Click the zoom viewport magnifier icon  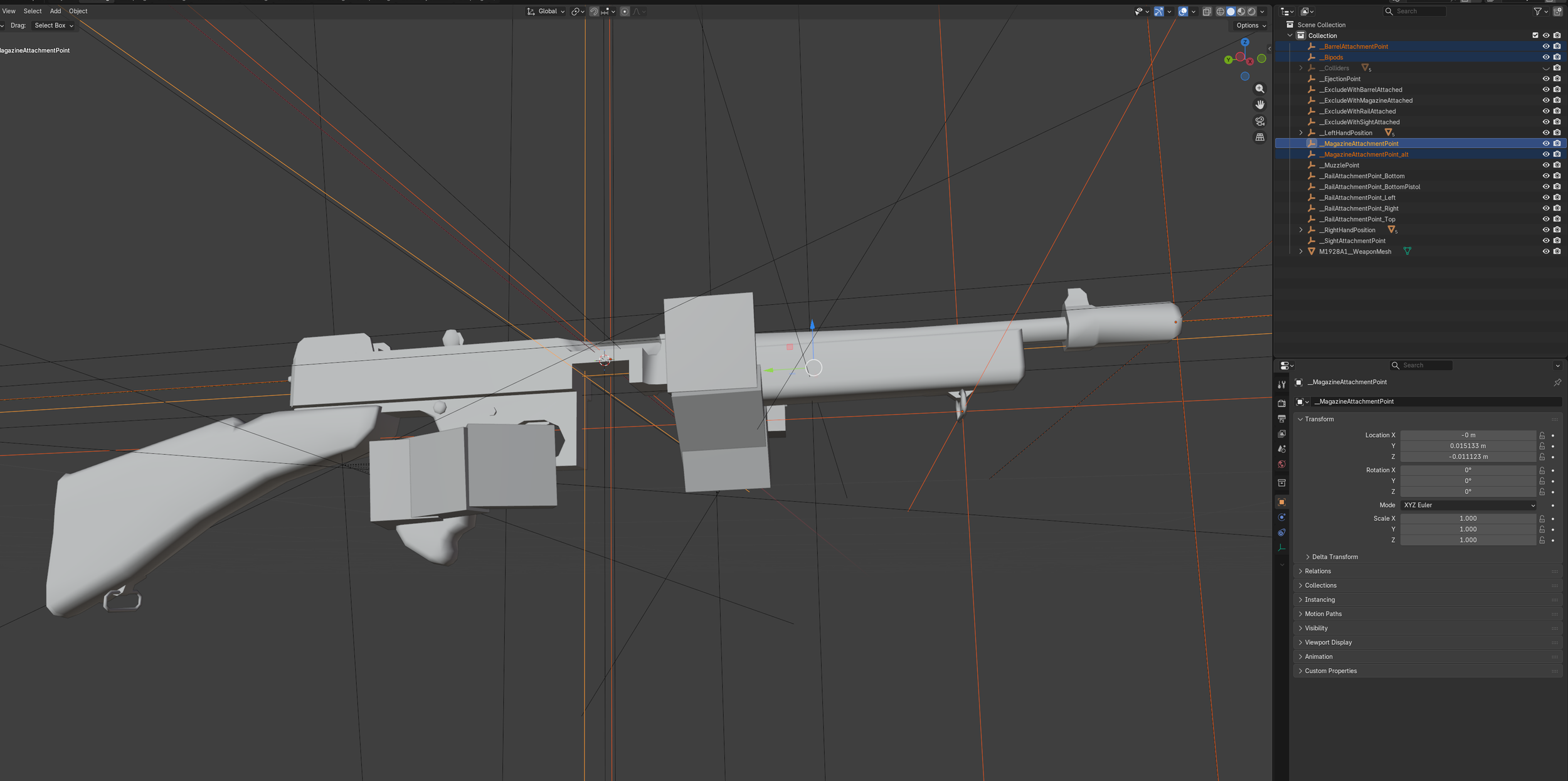click(x=1259, y=89)
